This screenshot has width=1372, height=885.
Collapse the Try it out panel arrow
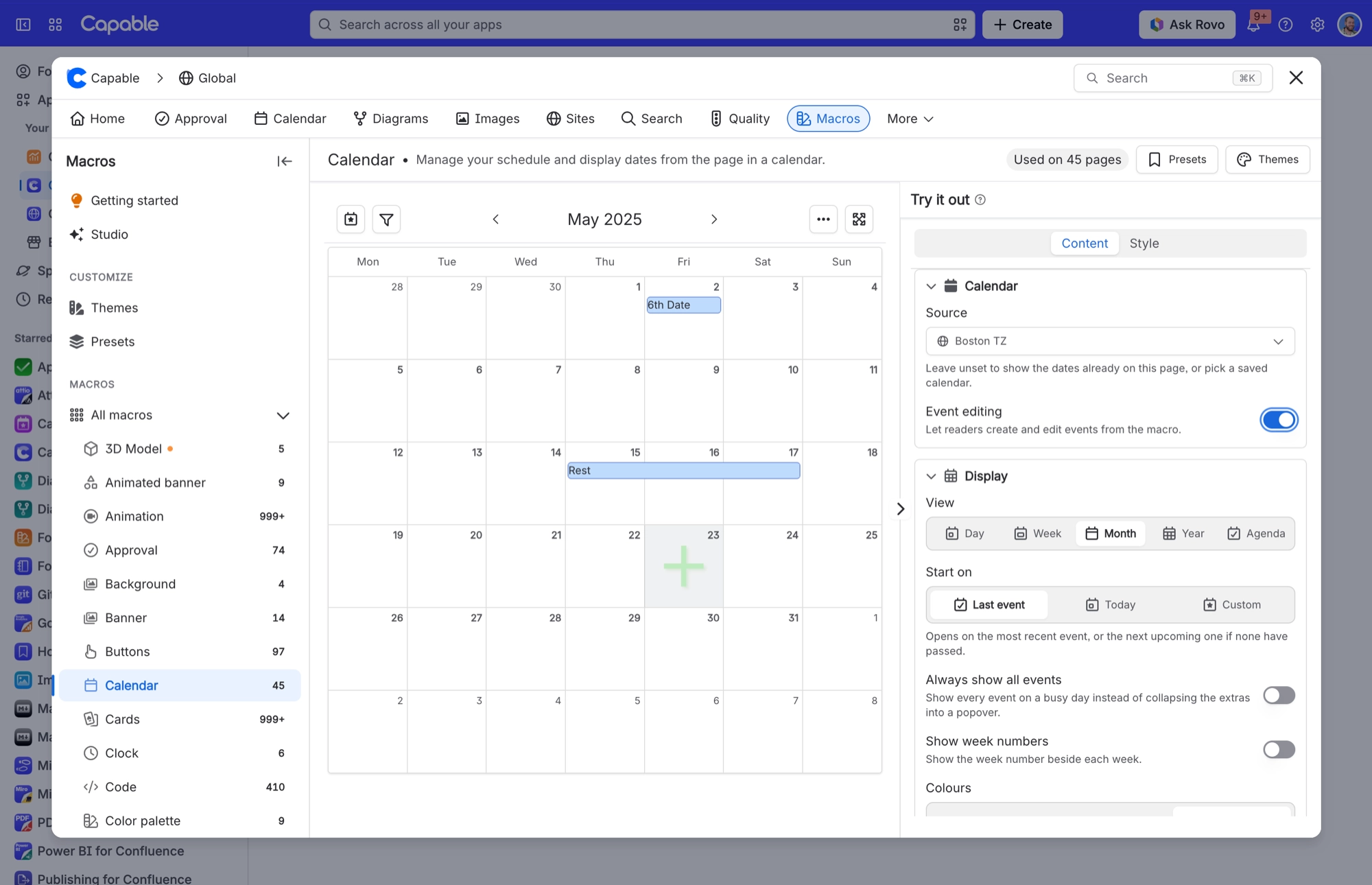tap(901, 509)
